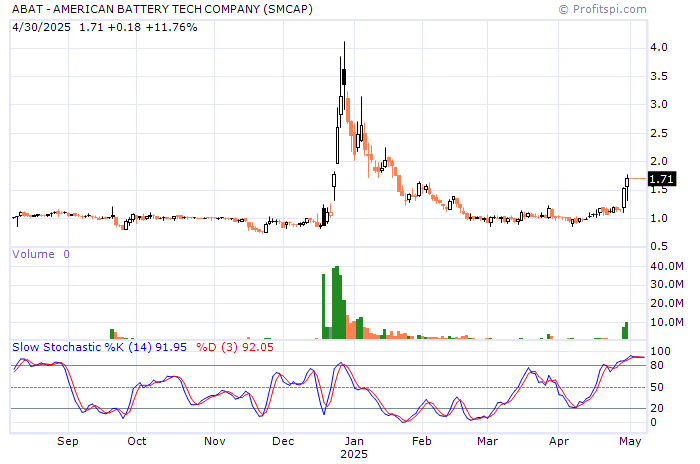Click the Mar month label on time axis
This screenshot has width=700, height=464.
pos(488,441)
